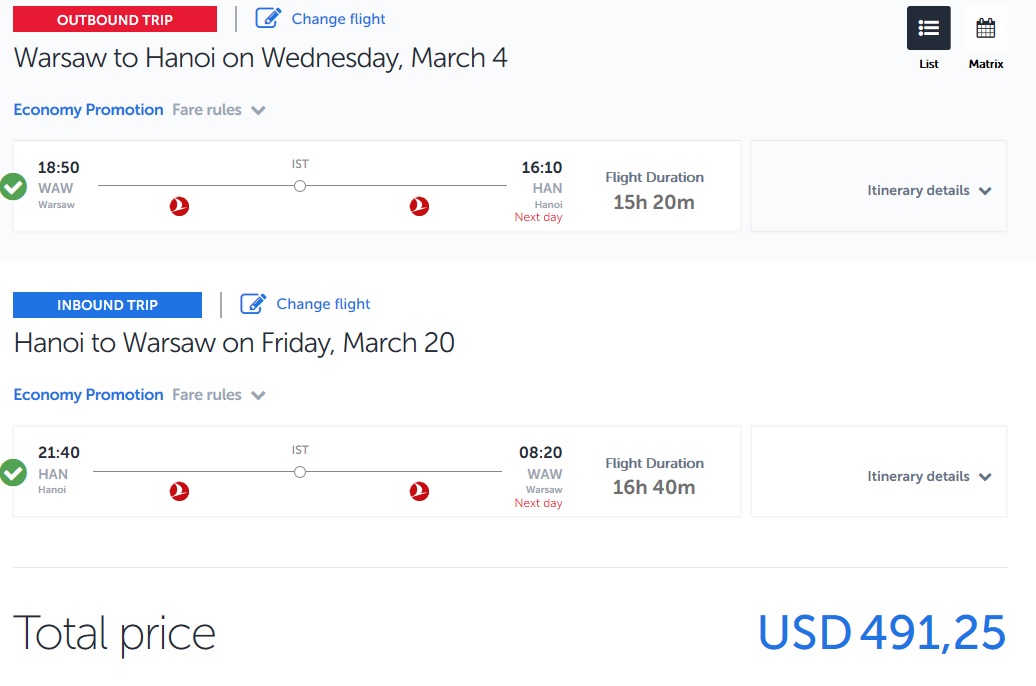
Task: Toggle green checkmark on outbound flight
Action: click(13, 186)
